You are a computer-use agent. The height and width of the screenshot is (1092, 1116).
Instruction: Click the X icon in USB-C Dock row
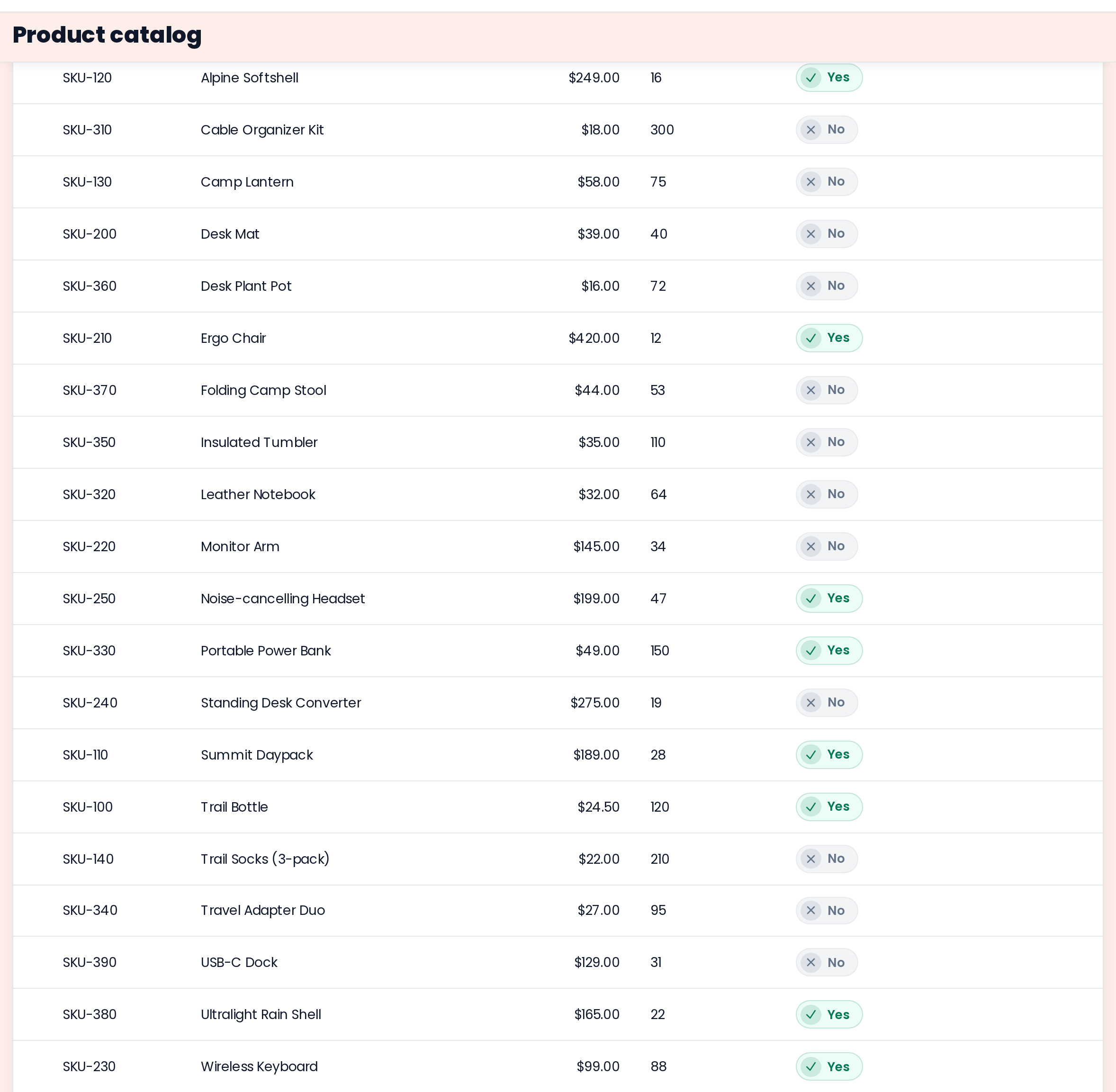tap(811, 962)
